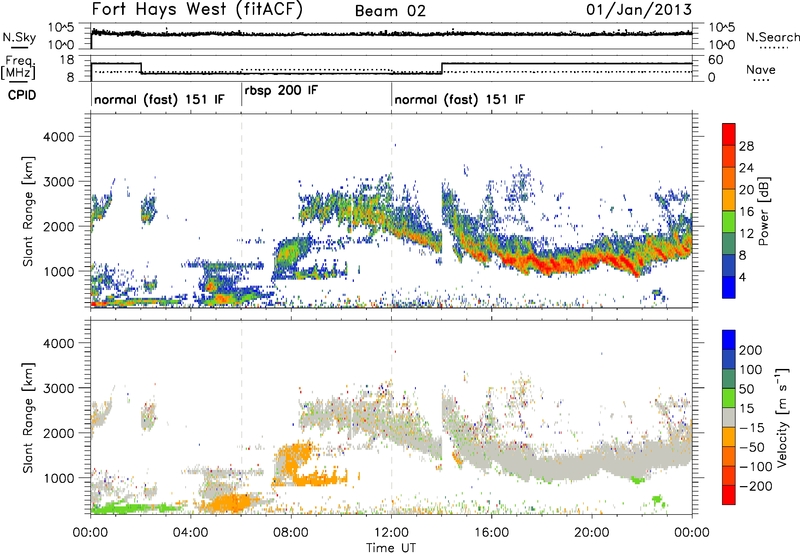Image resolution: width=800 pixels, height=554 pixels.
Task: Click the '28' tick of the power colorbar
Action: coord(746,146)
